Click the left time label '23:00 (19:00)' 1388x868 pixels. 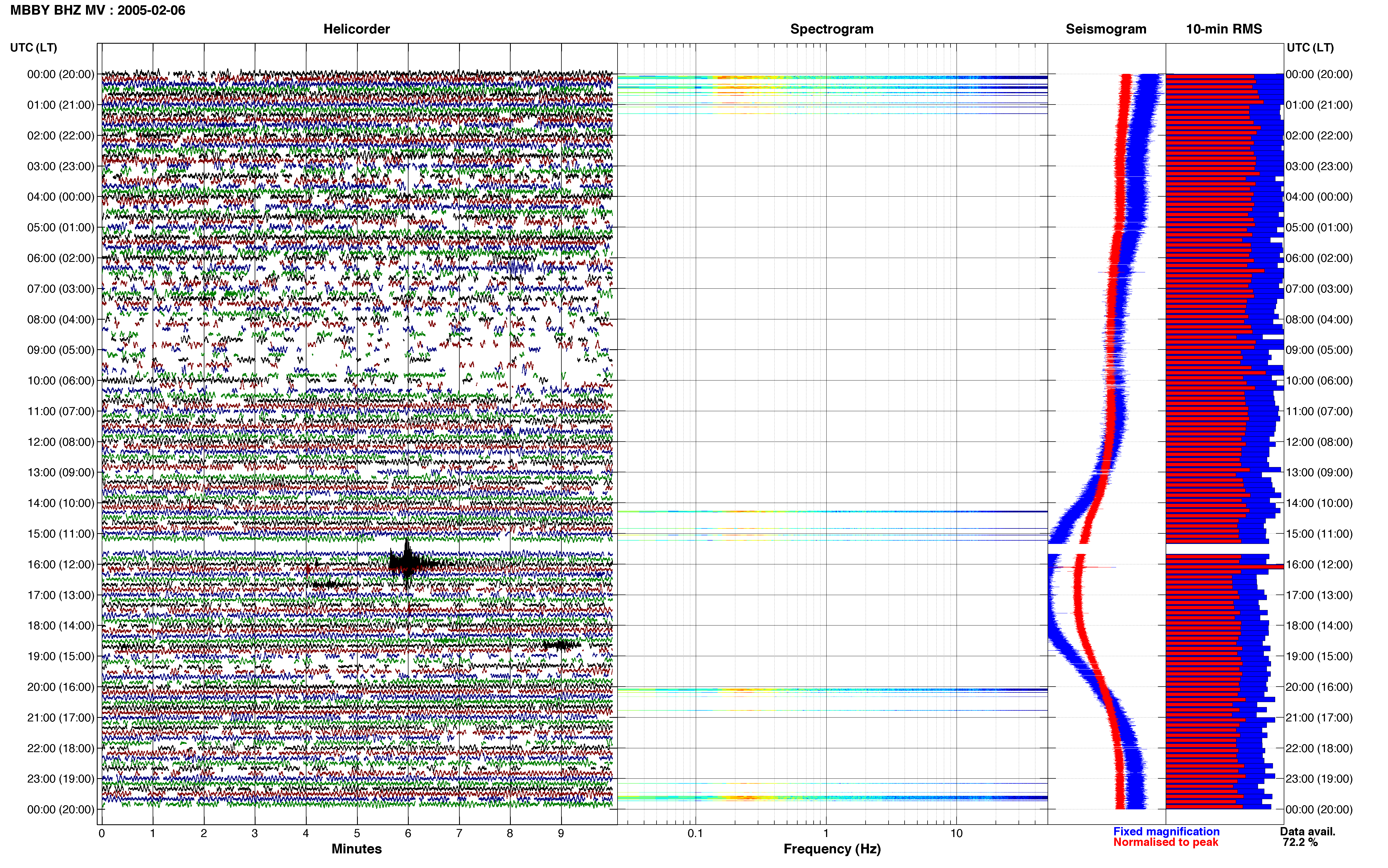tap(60, 778)
